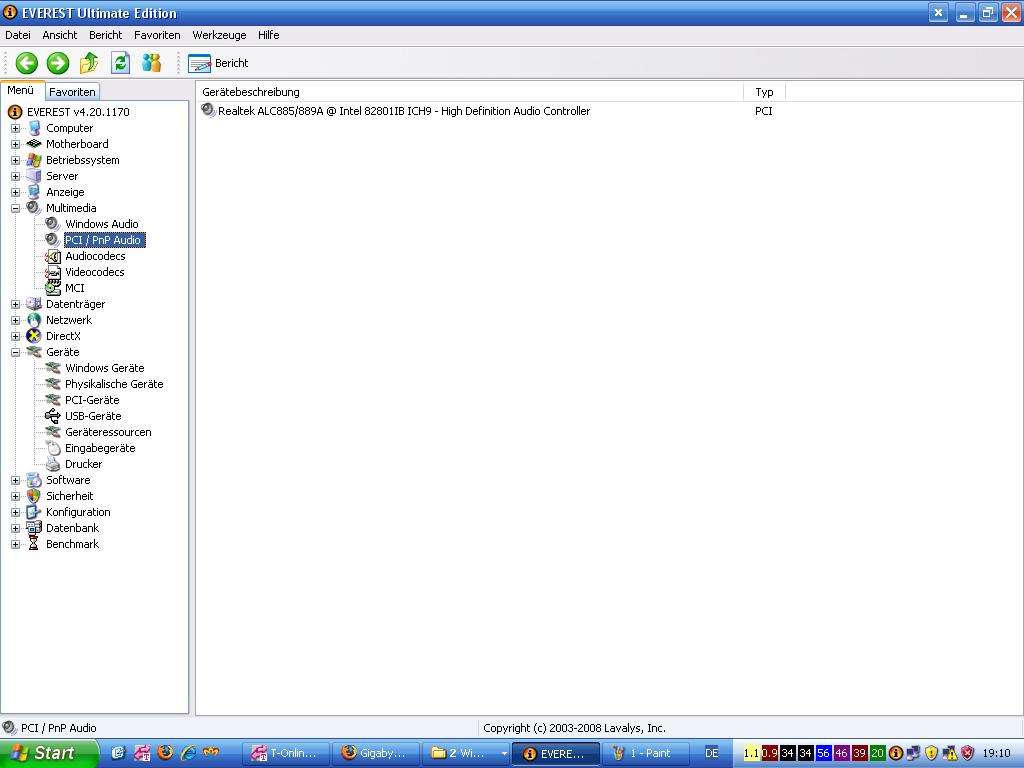Collapse the Multimedia tree node
1024x768 pixels.
coord(16,208)
